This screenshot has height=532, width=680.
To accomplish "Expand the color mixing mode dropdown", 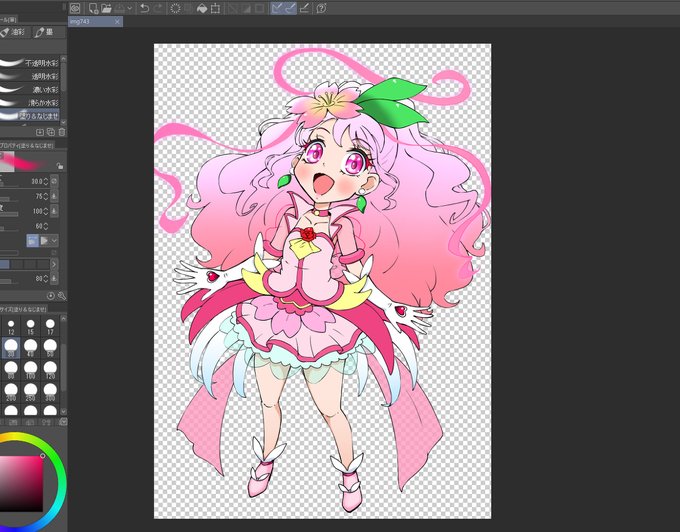I will point(54,241).
